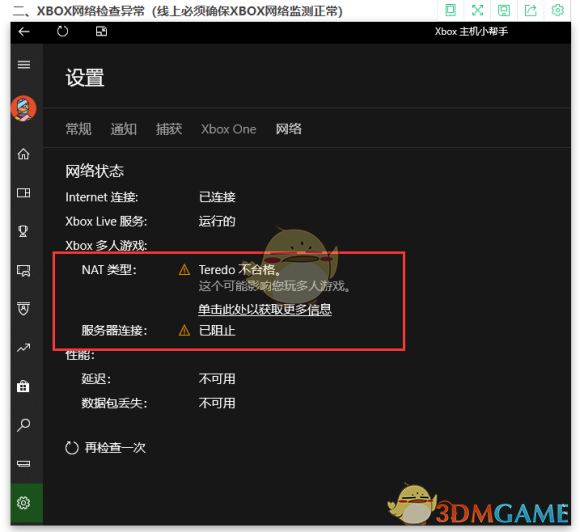Open the console Connection icon

(x=24, y=464)
